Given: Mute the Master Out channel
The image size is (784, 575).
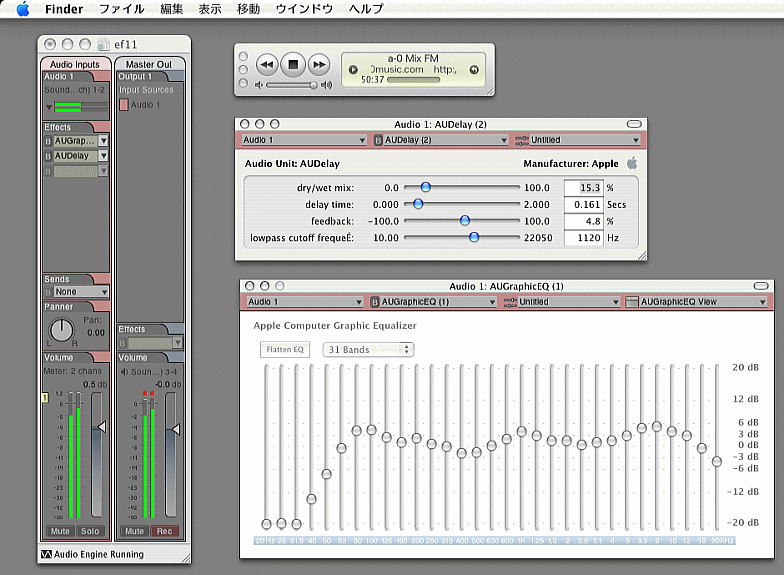Looking at the screenshot, I should click(134, 531).
